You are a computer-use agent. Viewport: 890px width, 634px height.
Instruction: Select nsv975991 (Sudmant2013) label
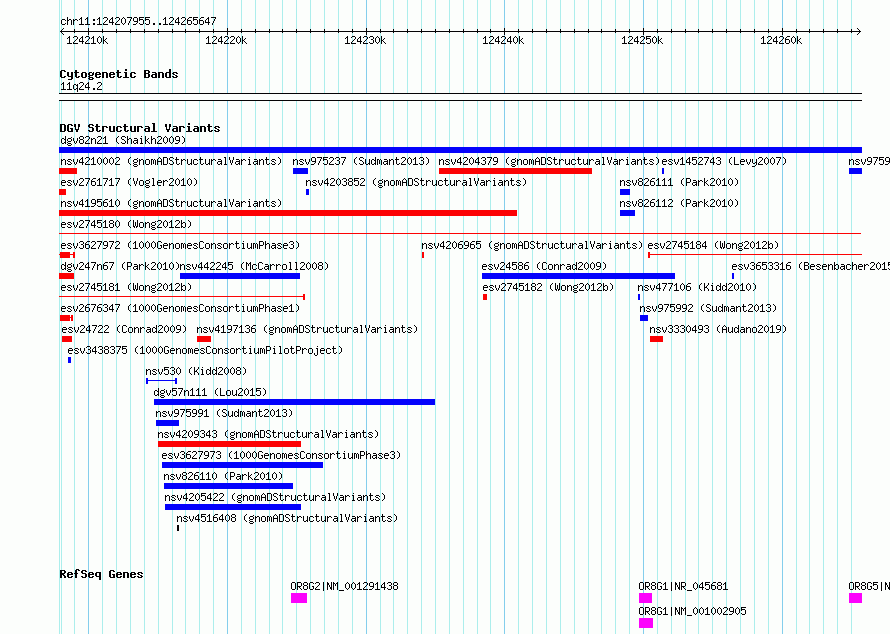(x=224, y=413)
